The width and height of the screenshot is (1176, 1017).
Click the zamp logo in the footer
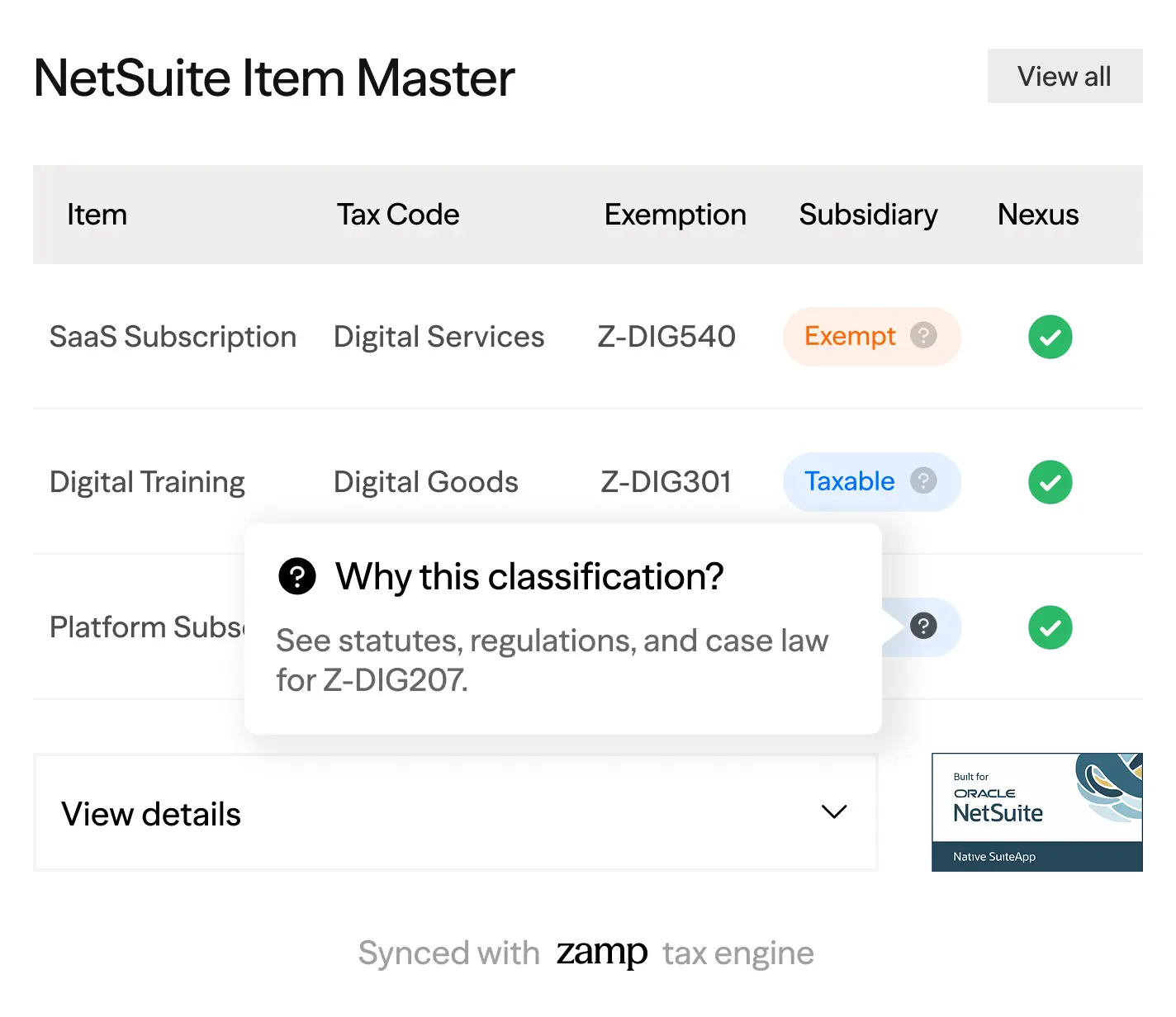601,952
